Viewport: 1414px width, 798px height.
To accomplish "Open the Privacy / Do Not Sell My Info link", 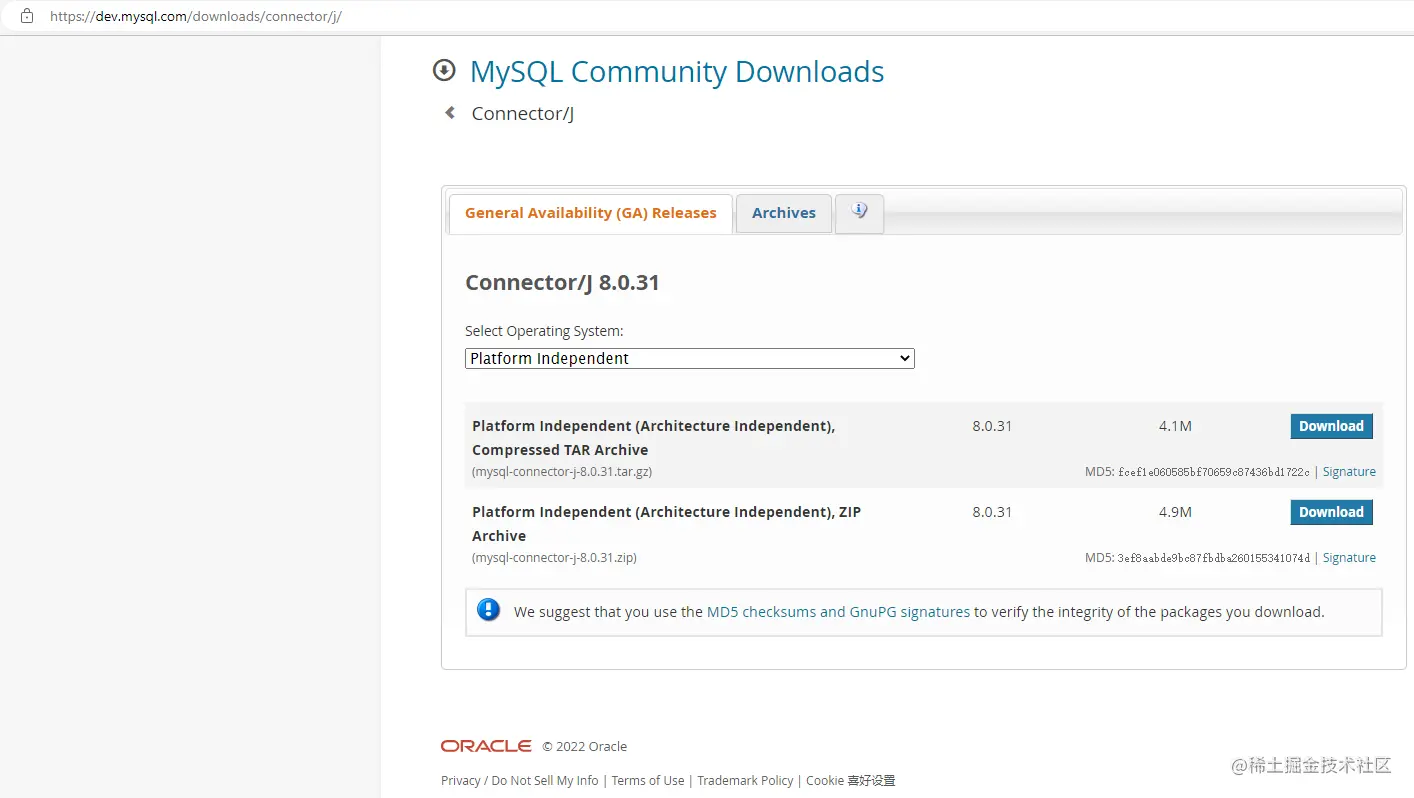I will point(520,781).
